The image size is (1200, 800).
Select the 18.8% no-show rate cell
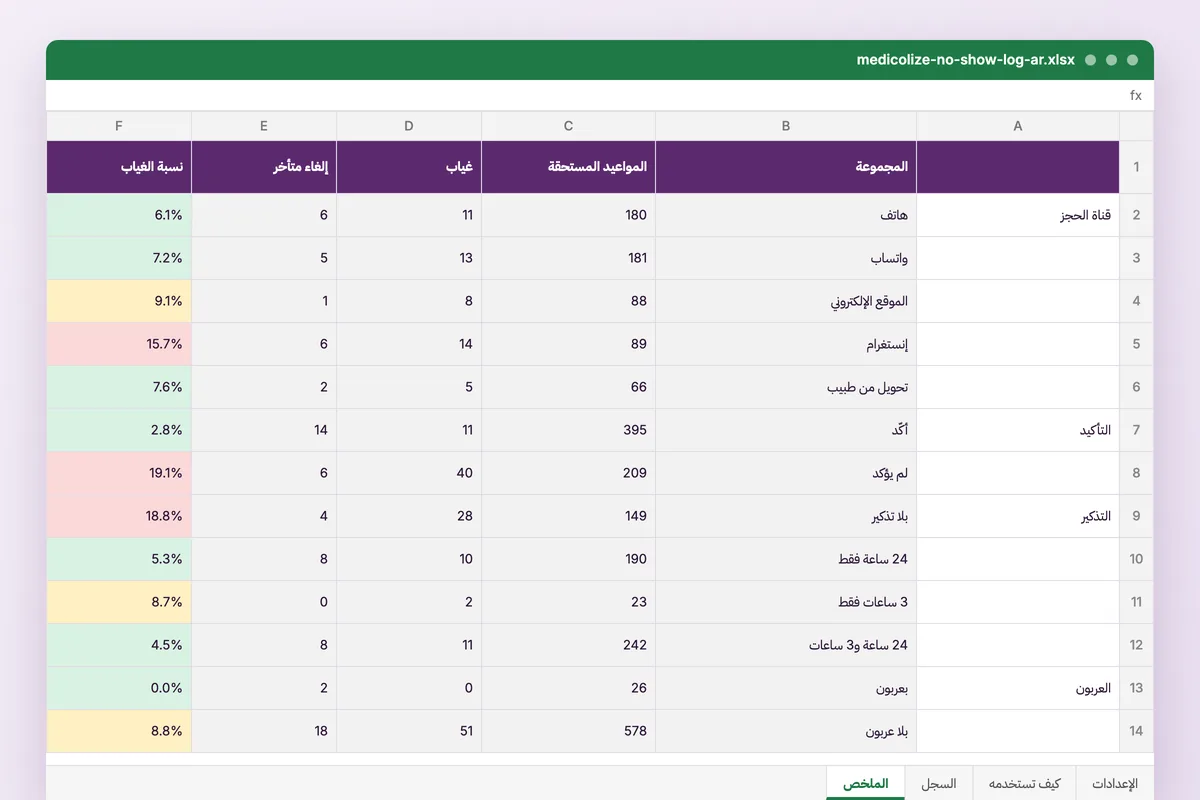[x=119, y=516]
